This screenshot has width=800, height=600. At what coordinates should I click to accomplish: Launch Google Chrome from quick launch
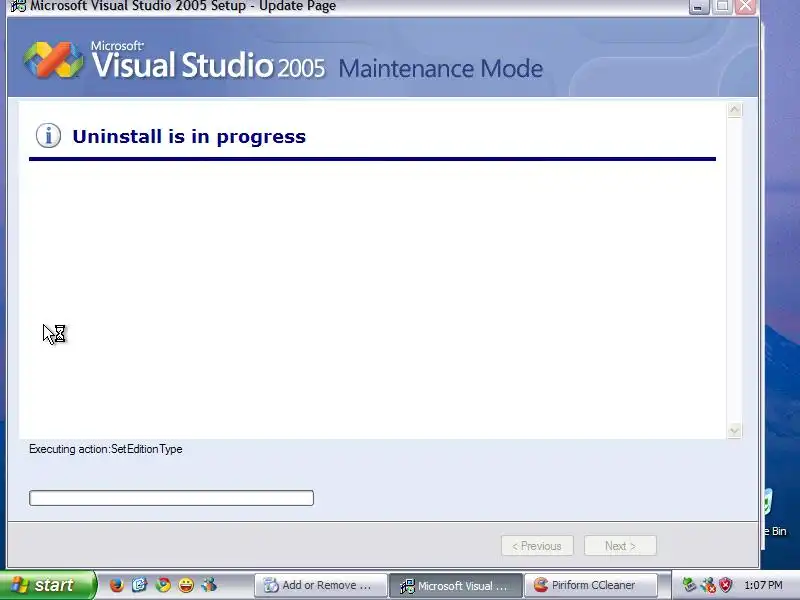point(163,585)
